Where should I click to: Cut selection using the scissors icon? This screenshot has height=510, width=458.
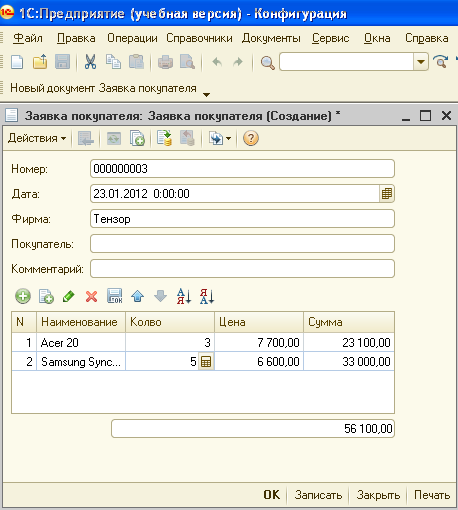tap(90, 62)
